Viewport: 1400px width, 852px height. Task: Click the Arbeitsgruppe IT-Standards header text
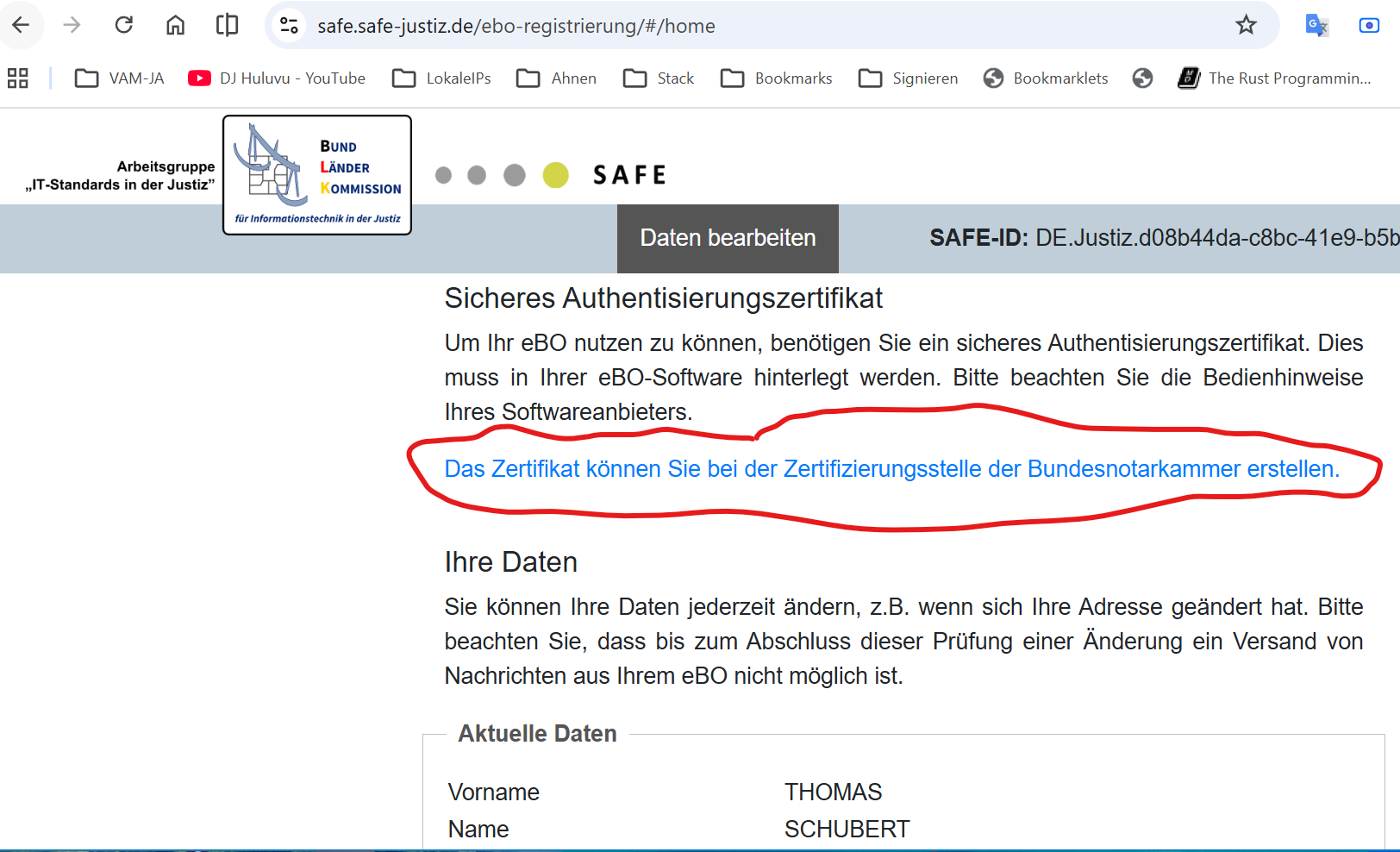[120, 175]
